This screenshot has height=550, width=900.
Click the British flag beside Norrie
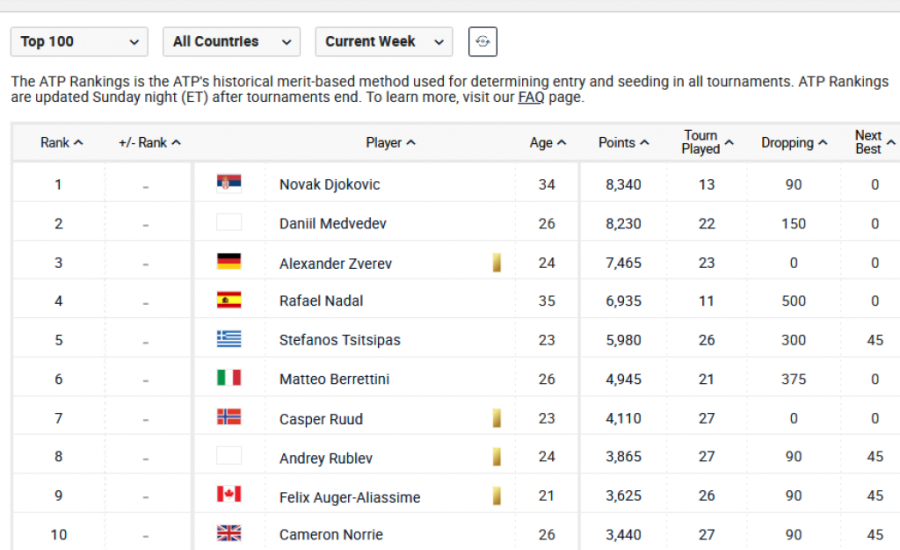point(229,533)
